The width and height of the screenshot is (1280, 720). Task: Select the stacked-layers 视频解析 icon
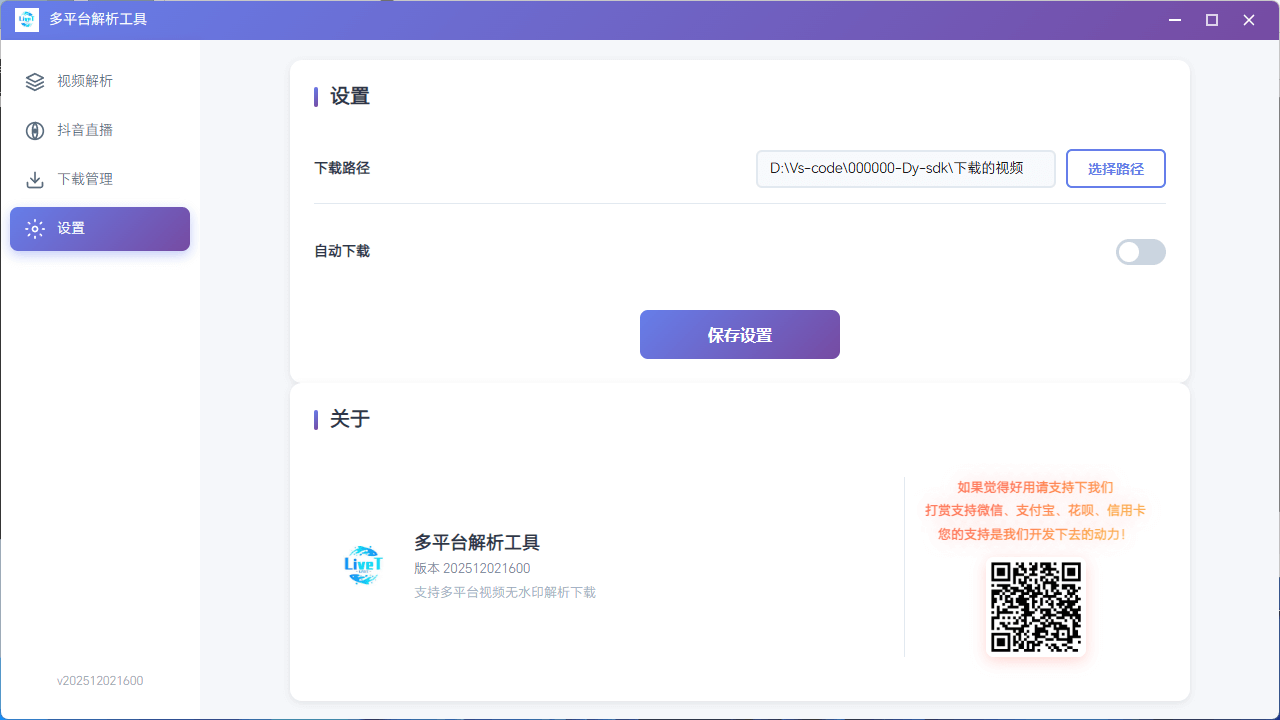(x=35, y=81)
